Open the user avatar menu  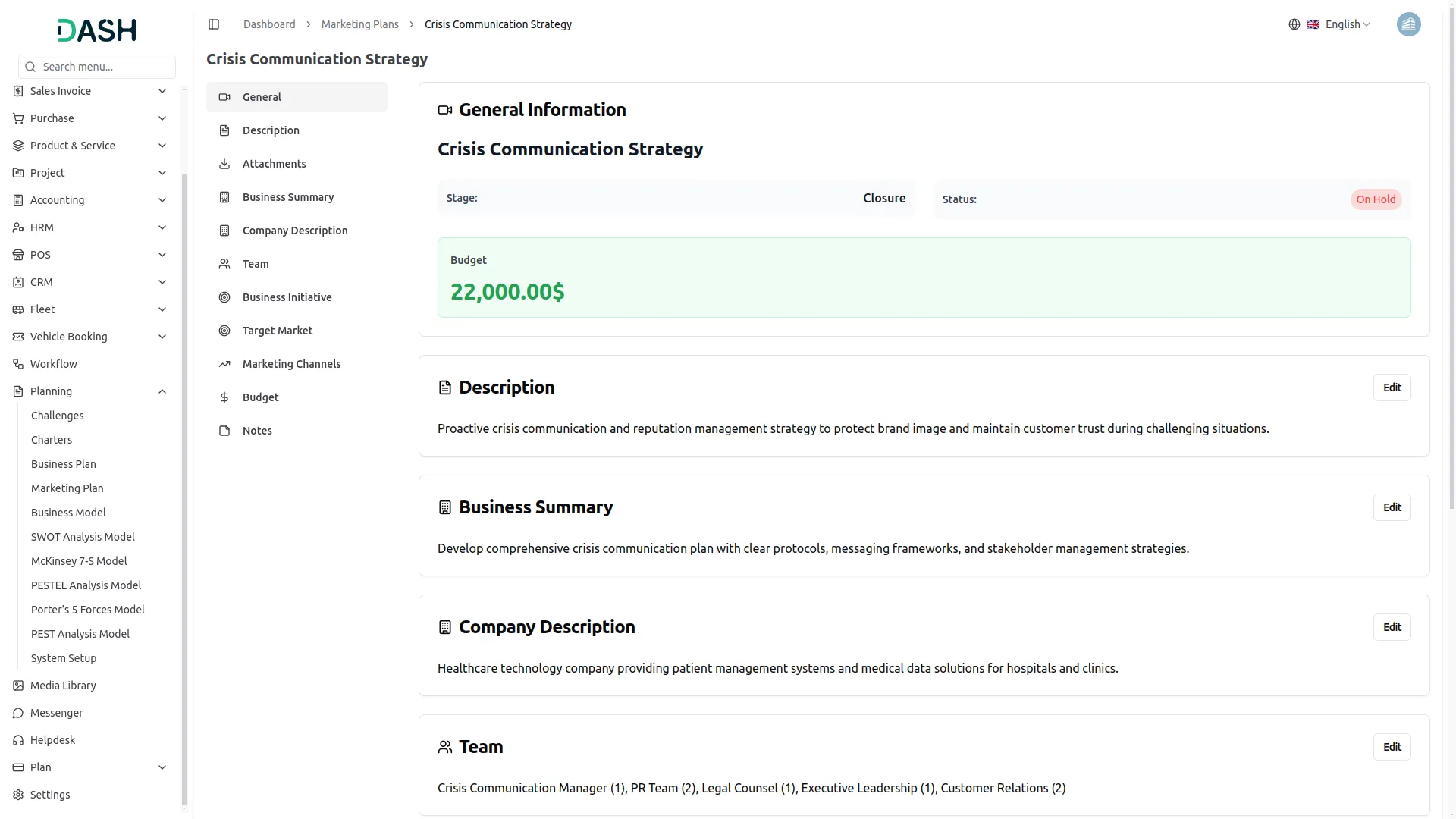coord(1408,24)
